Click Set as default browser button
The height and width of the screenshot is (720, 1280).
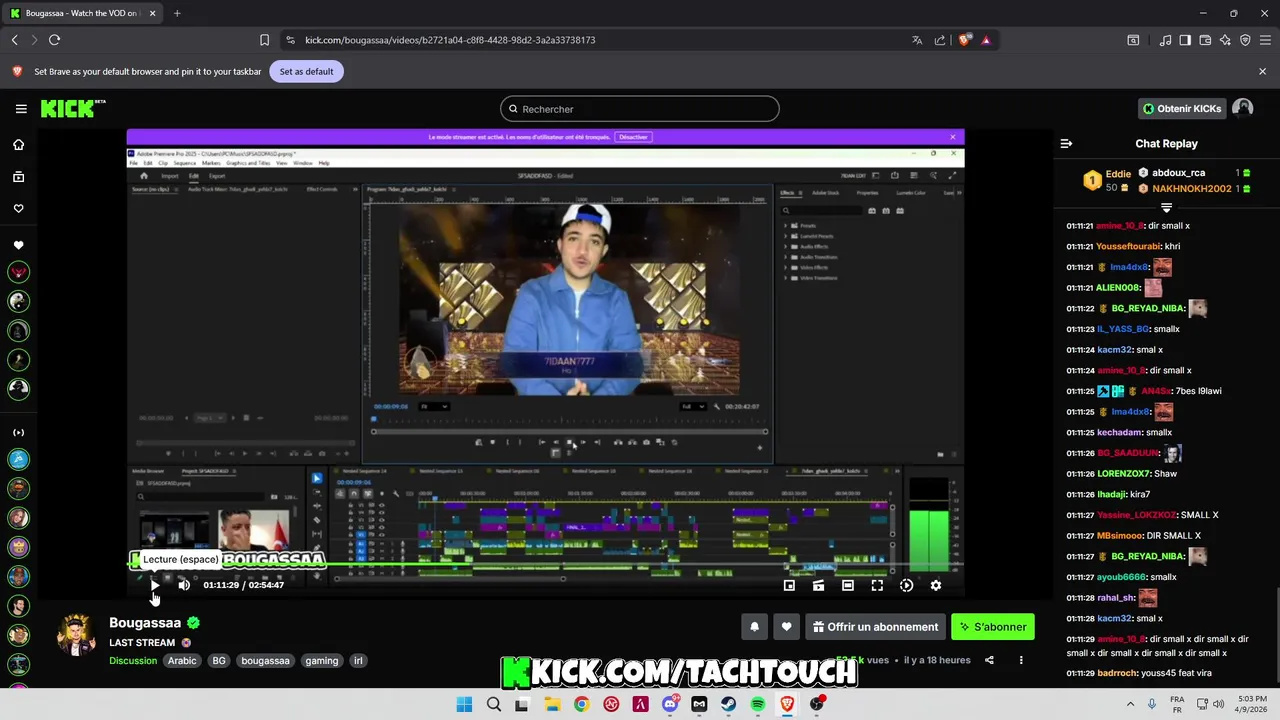(x=306, y=72)
